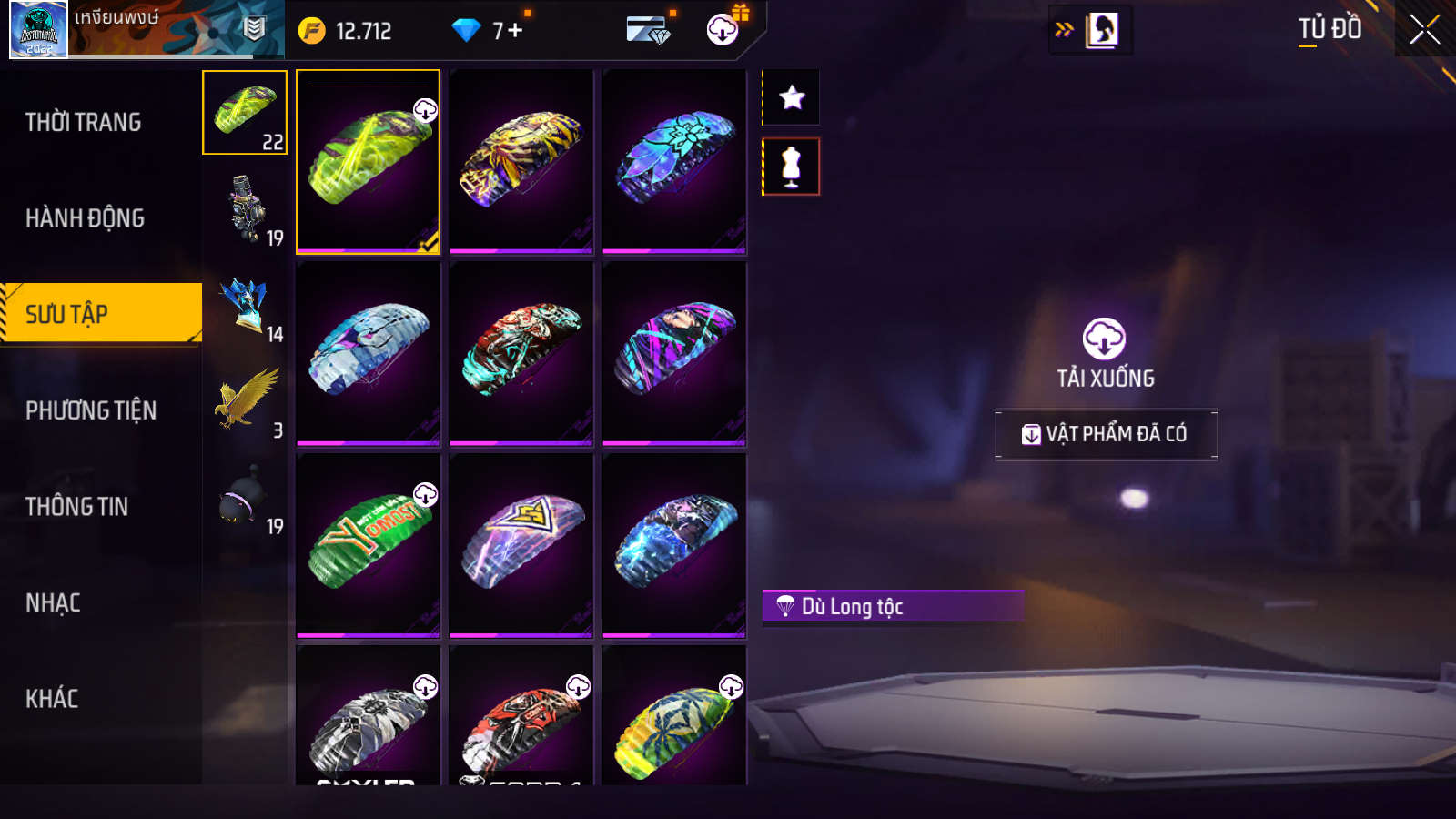Open the gift cloud download icon in top bar

click(724, 28)
